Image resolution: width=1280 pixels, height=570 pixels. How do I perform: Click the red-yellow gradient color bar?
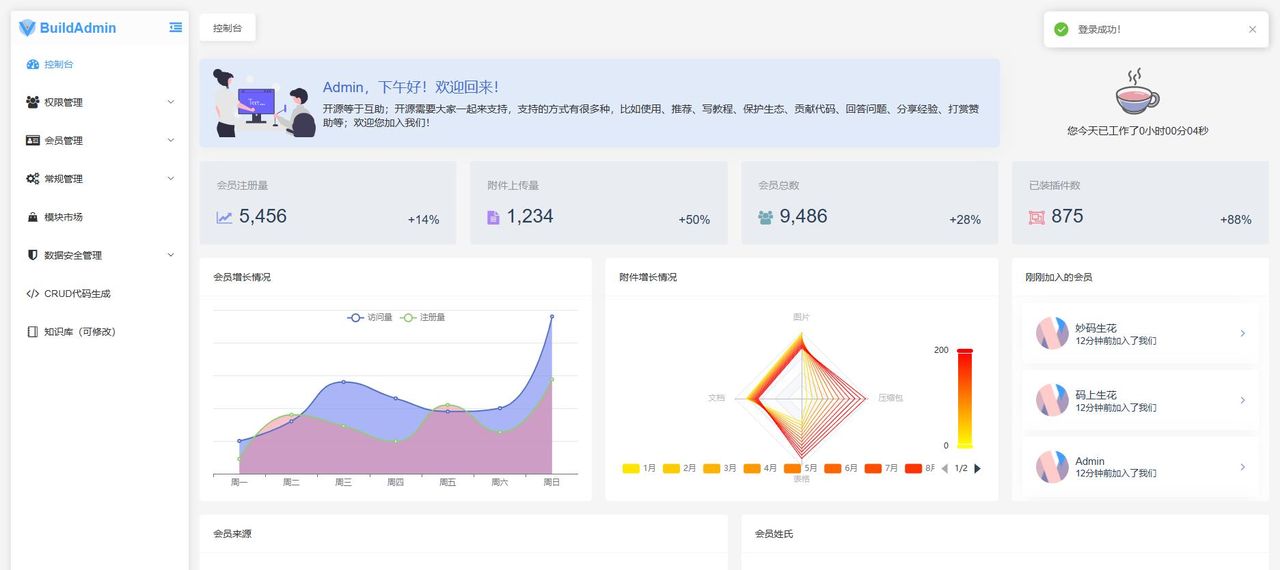965,398
